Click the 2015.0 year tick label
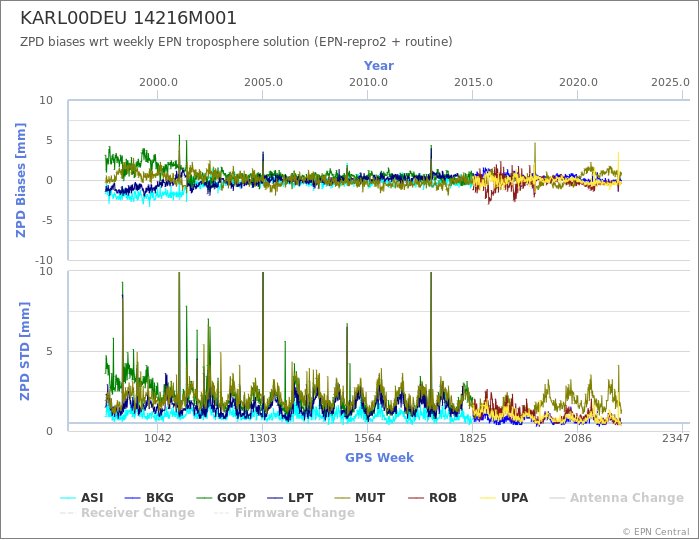 (473, 83)
